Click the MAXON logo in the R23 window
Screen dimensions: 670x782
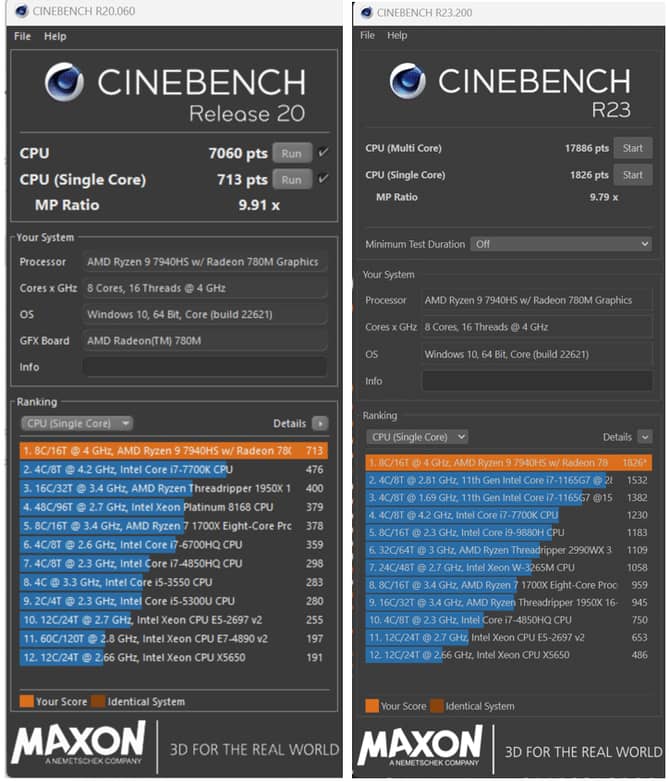point(420,746)
